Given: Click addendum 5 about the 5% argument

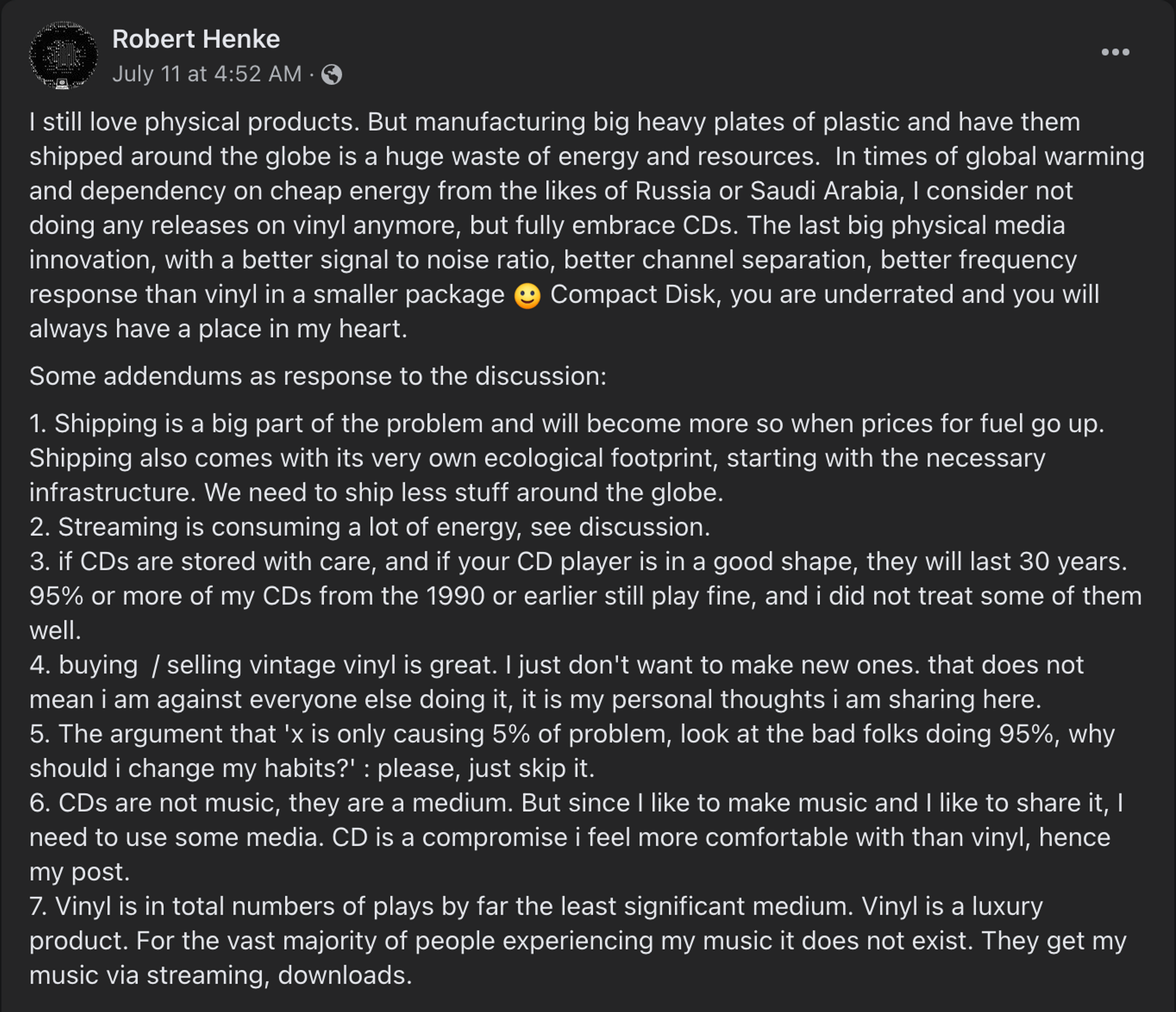Looking at the screenshot, I should tap(367, 734).
